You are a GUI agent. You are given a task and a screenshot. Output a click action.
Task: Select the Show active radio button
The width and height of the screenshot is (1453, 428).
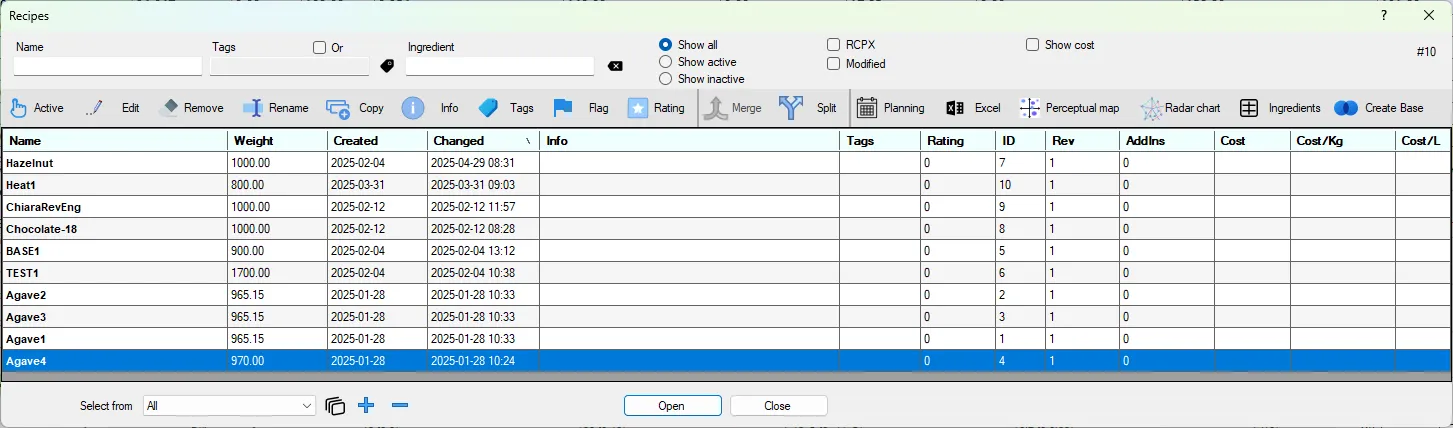tap(665, 62)
